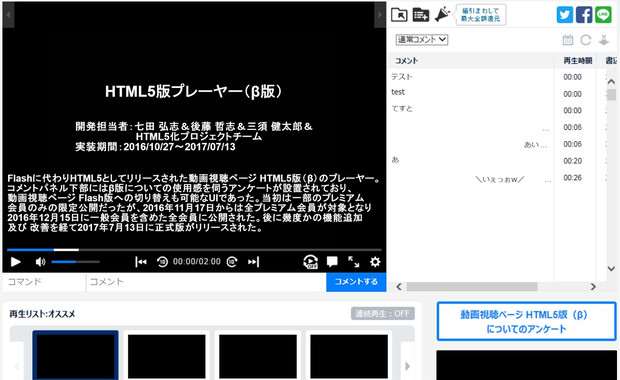Screen dimensions: 620x380
Task: Click the add-to-mylist icon
Action: (421, 15)
